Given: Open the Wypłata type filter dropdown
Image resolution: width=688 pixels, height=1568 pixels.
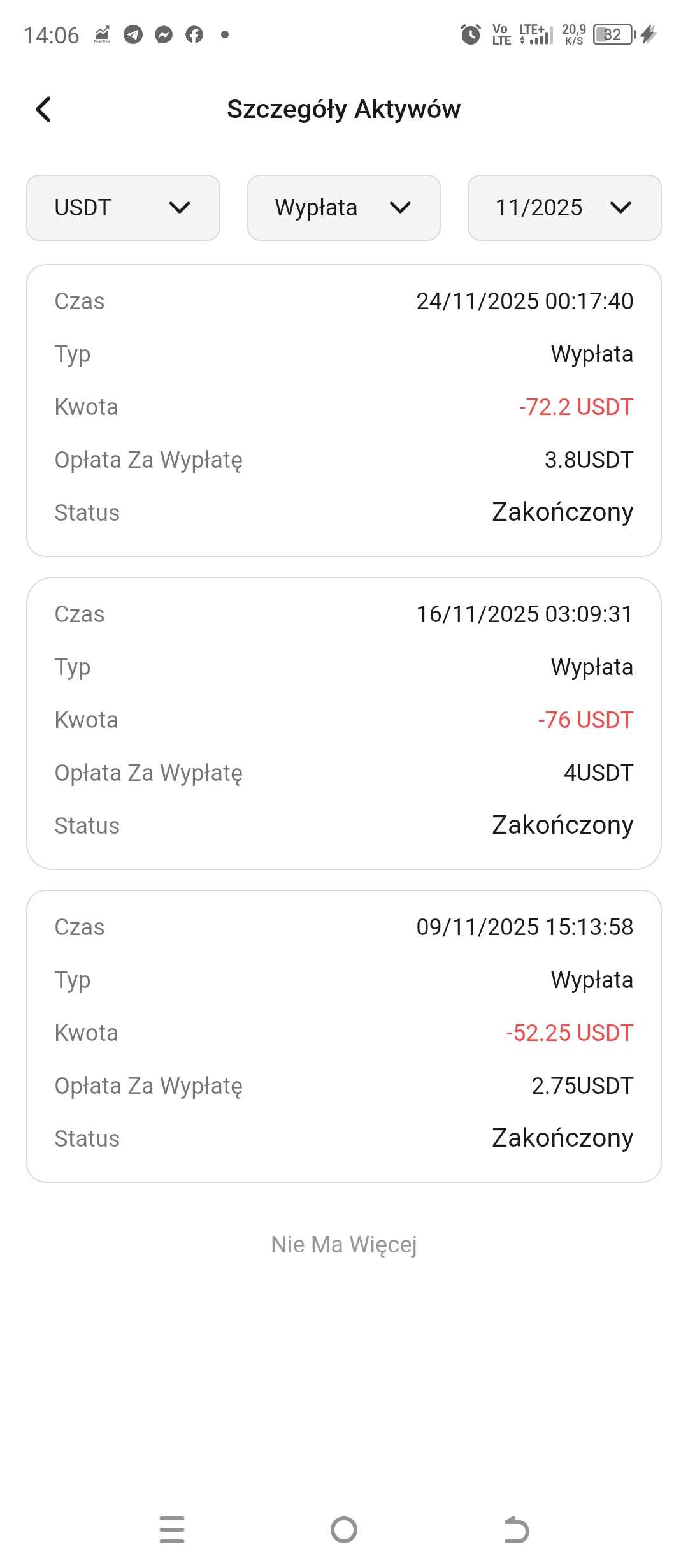Looking at the screenshot, I should point(343,208).
